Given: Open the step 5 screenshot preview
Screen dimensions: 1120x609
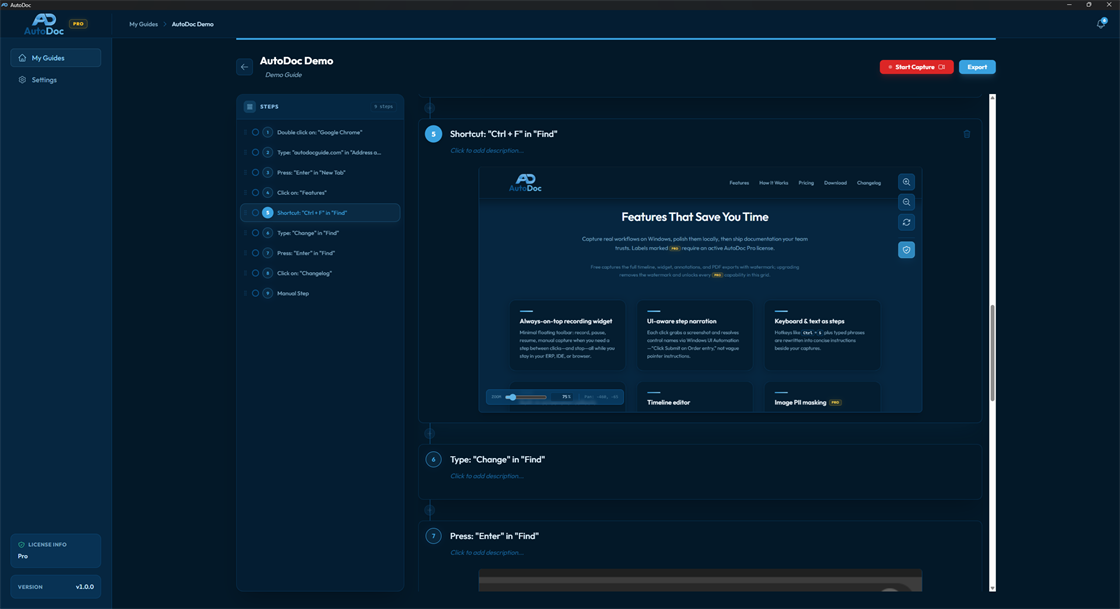Looking at the screenshot, I should [x=700, y=290].
